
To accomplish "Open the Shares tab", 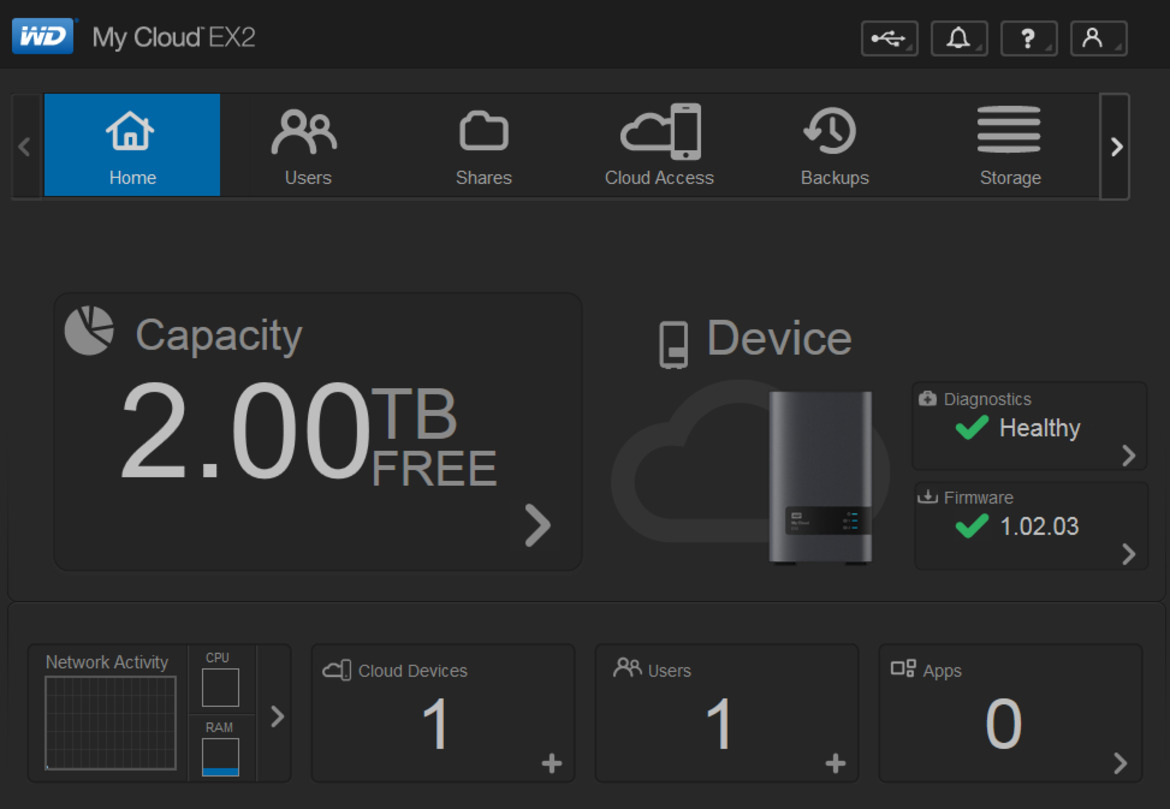I will (x=484, y=145).
